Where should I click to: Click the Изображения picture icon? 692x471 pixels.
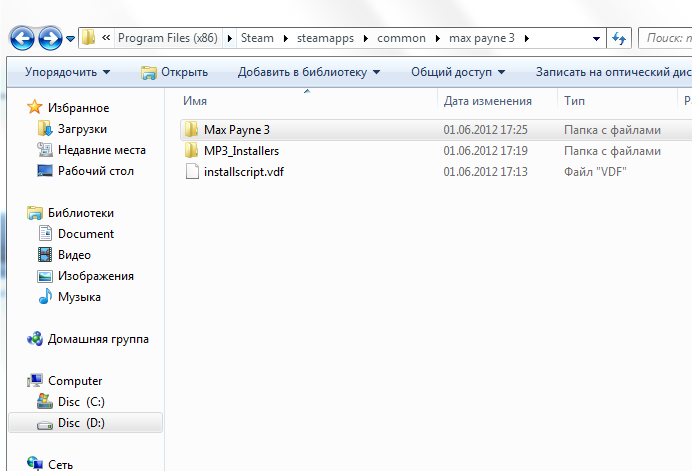coord(45,276)
